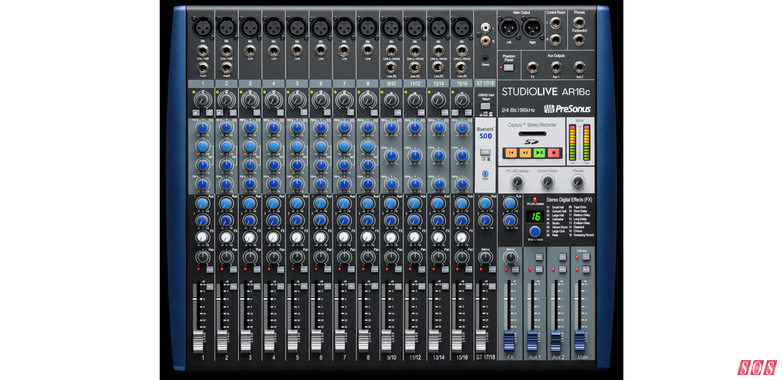Viewport: 783px width, 380px height.
Task: Click the Main Output Right XLR connector
Action: coord(532,27)
